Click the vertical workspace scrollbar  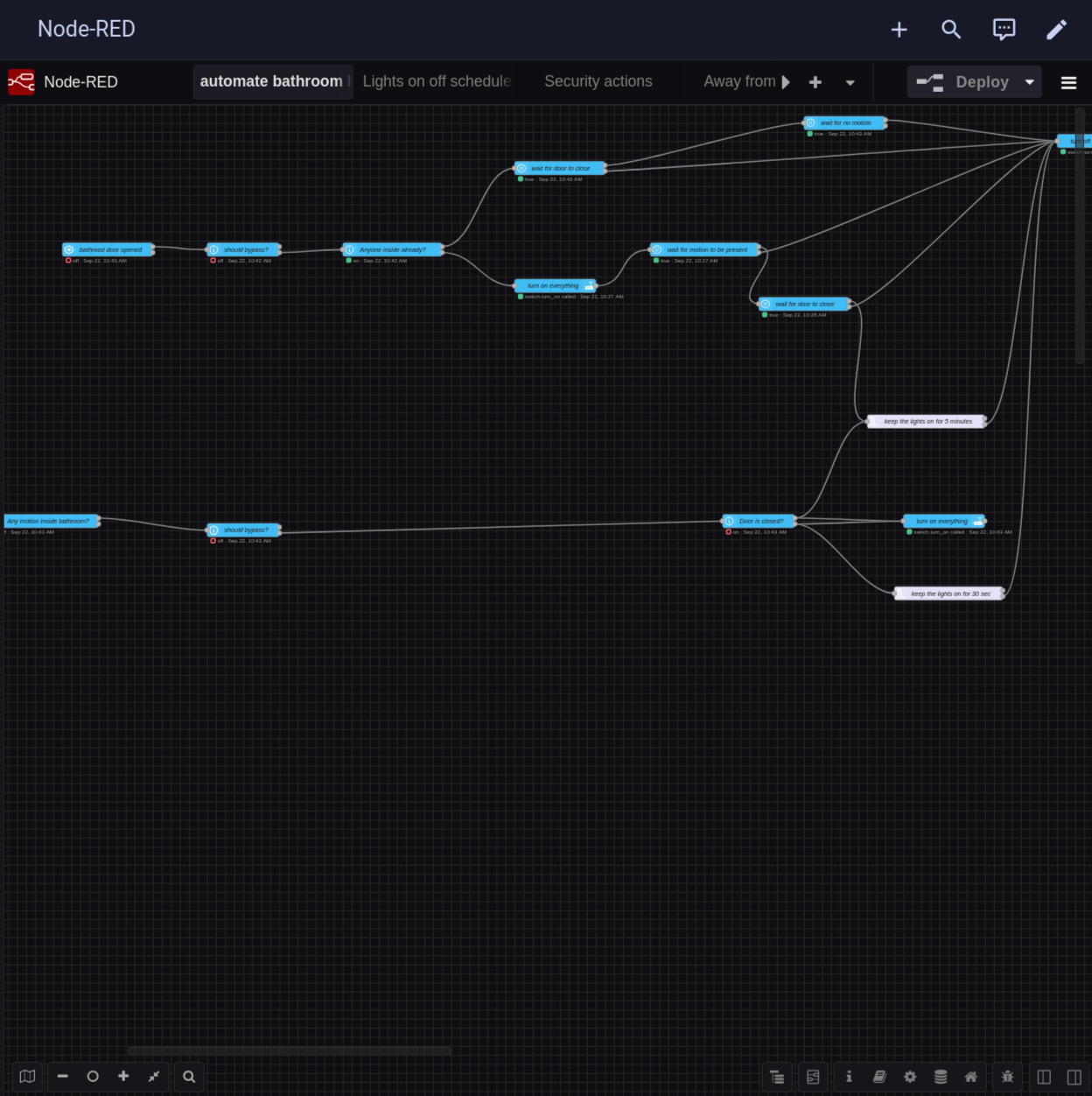[x=1080, y=235]
